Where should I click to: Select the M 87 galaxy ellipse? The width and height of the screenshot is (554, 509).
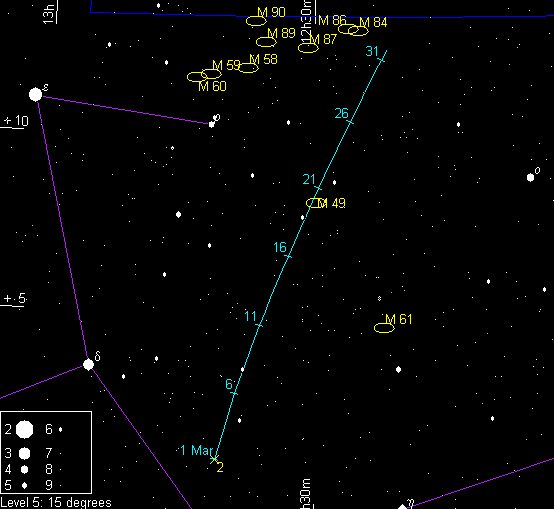[308, 47]
